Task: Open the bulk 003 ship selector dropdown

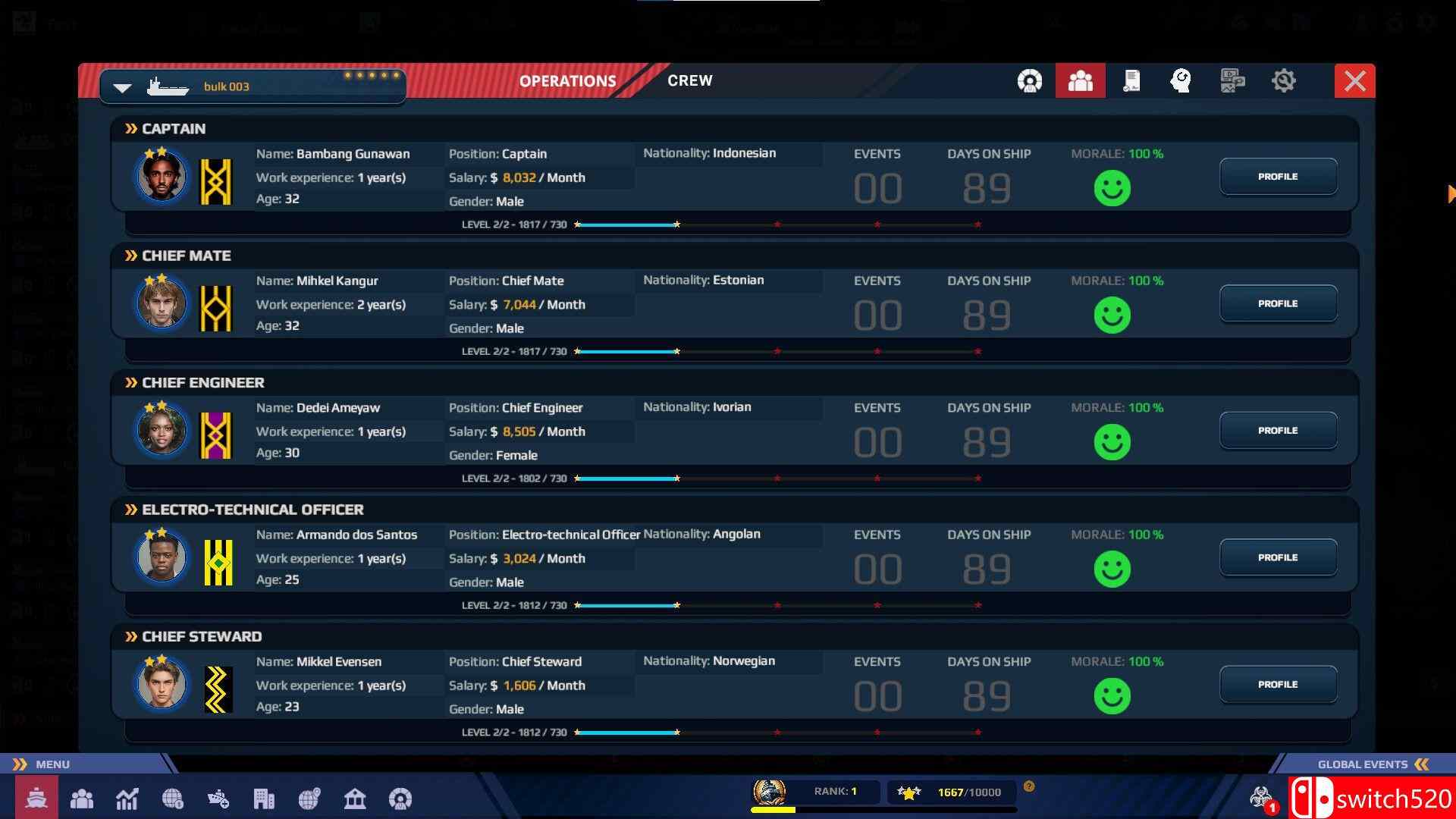Action: click(121, 86)
